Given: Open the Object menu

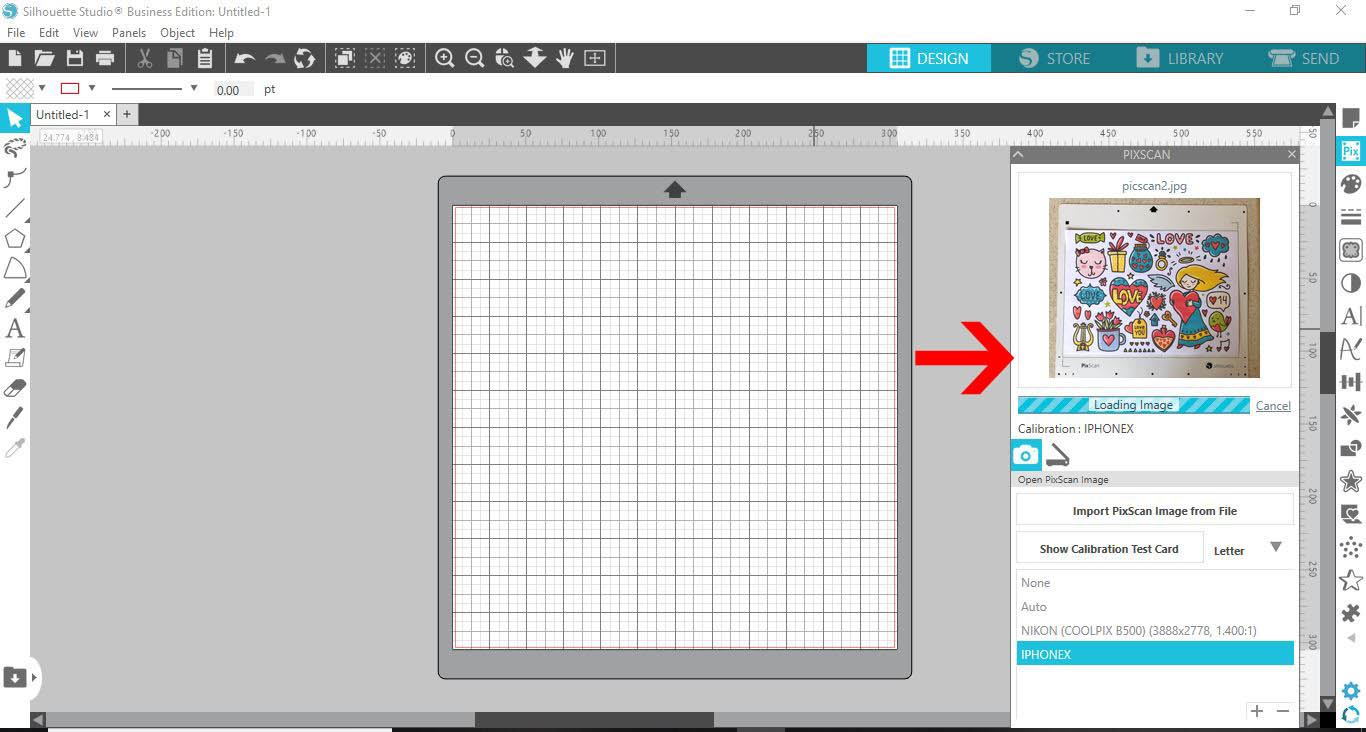Looking at the screenshot, I should (x=177, y=32).
